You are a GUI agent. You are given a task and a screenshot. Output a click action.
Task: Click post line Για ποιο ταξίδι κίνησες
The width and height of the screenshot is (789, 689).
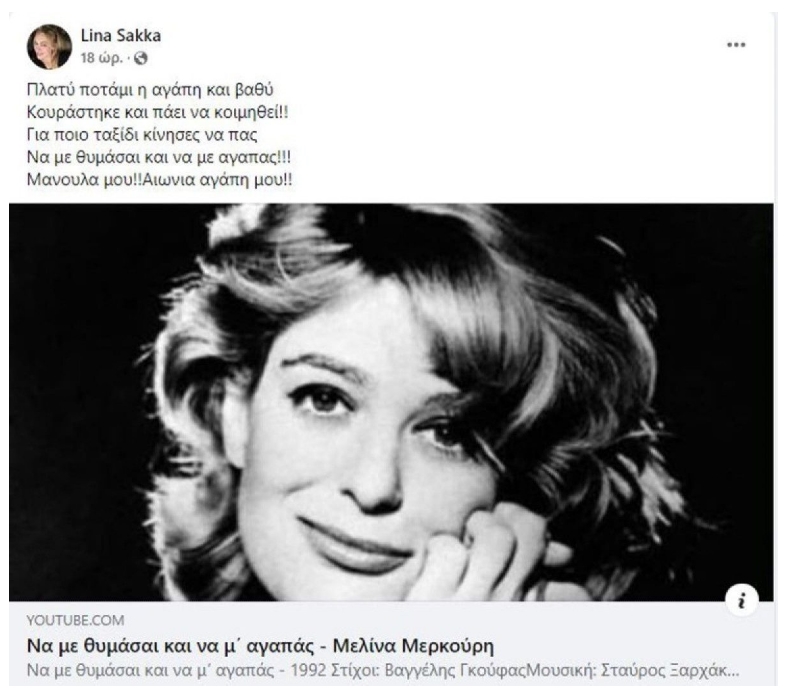[x=142, y=135]
